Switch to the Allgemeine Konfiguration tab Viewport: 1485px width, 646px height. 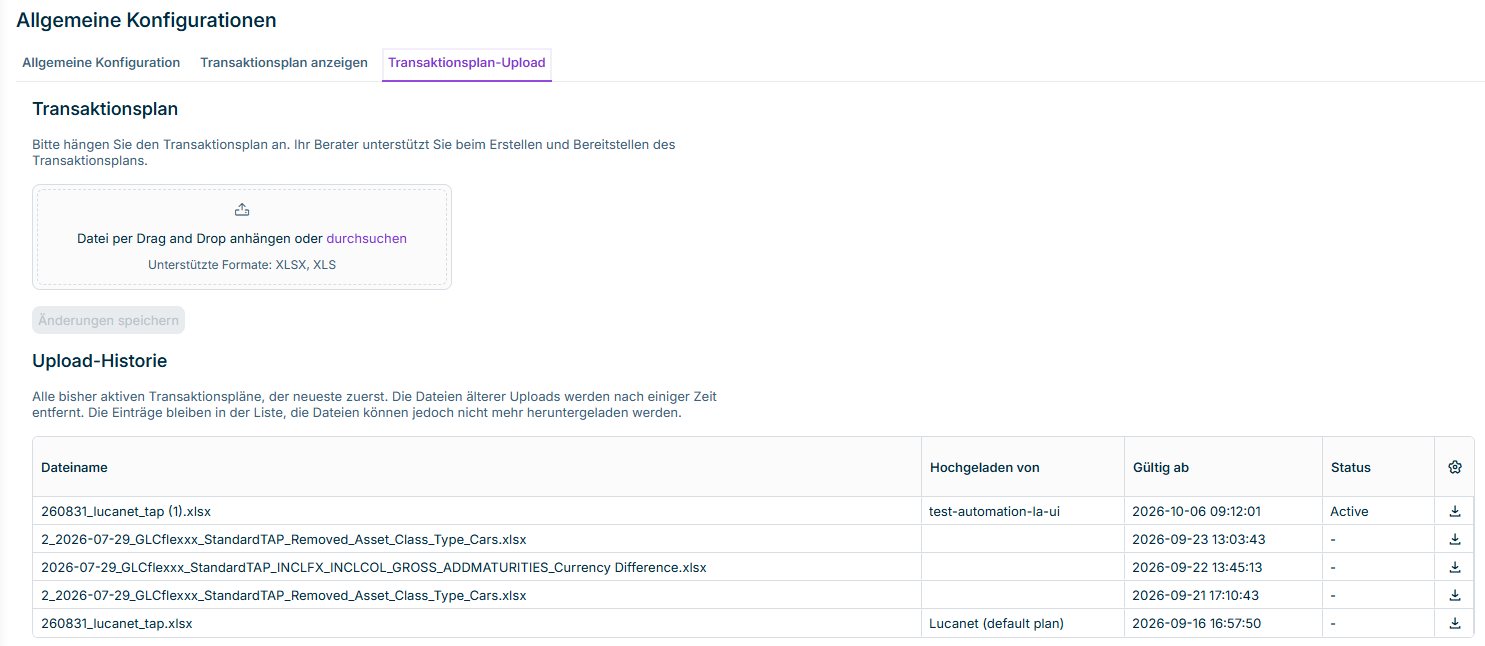tap(101, 62)
